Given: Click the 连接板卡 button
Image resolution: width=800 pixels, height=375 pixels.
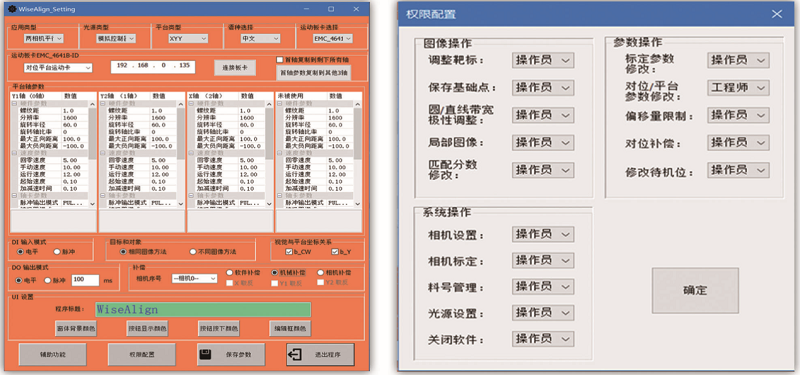Looking at the screenshot, I should pyautogui.click(x=235, y=68).
